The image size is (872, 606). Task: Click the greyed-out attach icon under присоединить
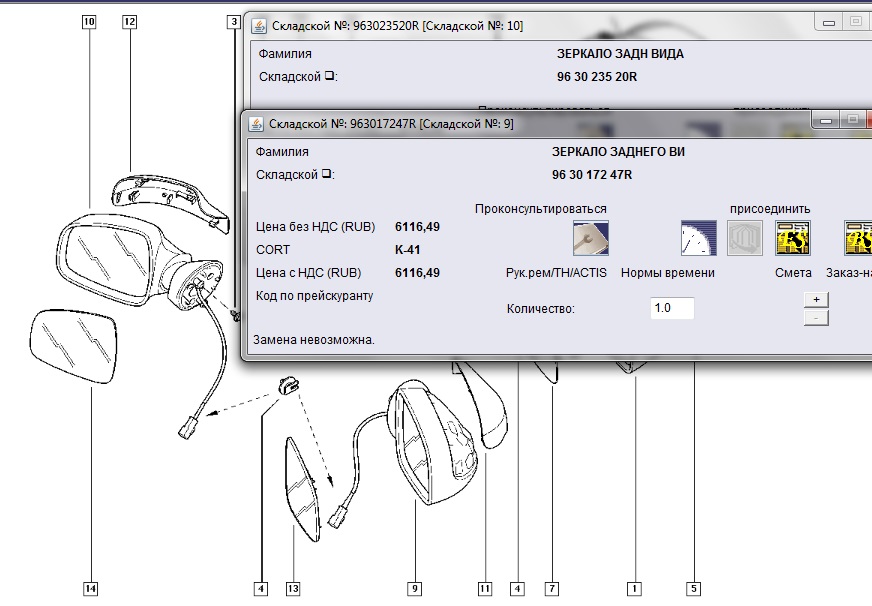click(x=744, y=238)
